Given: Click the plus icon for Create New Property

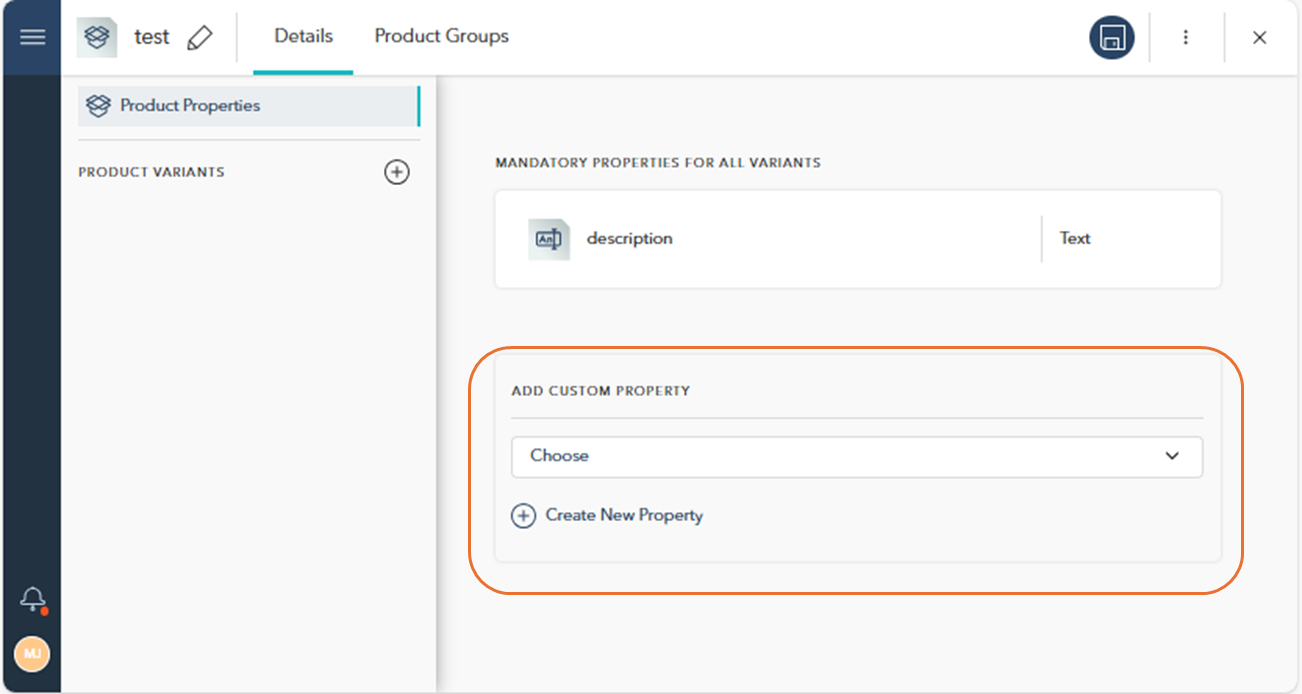Looking at the screenshot, I should point(523,516).
